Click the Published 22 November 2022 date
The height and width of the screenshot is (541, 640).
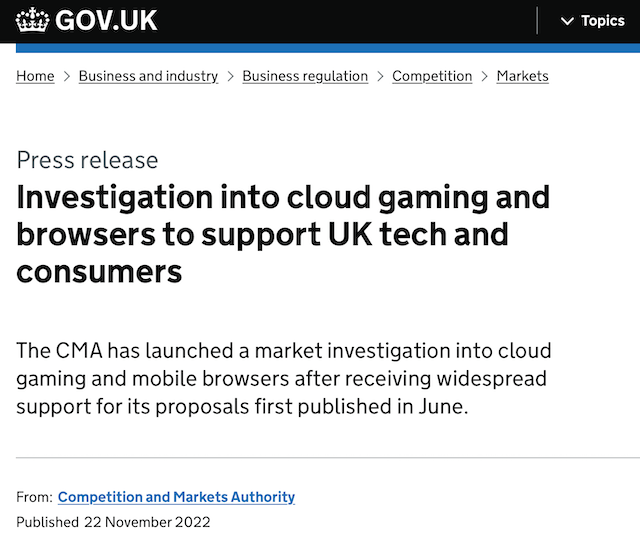(113, 522)
